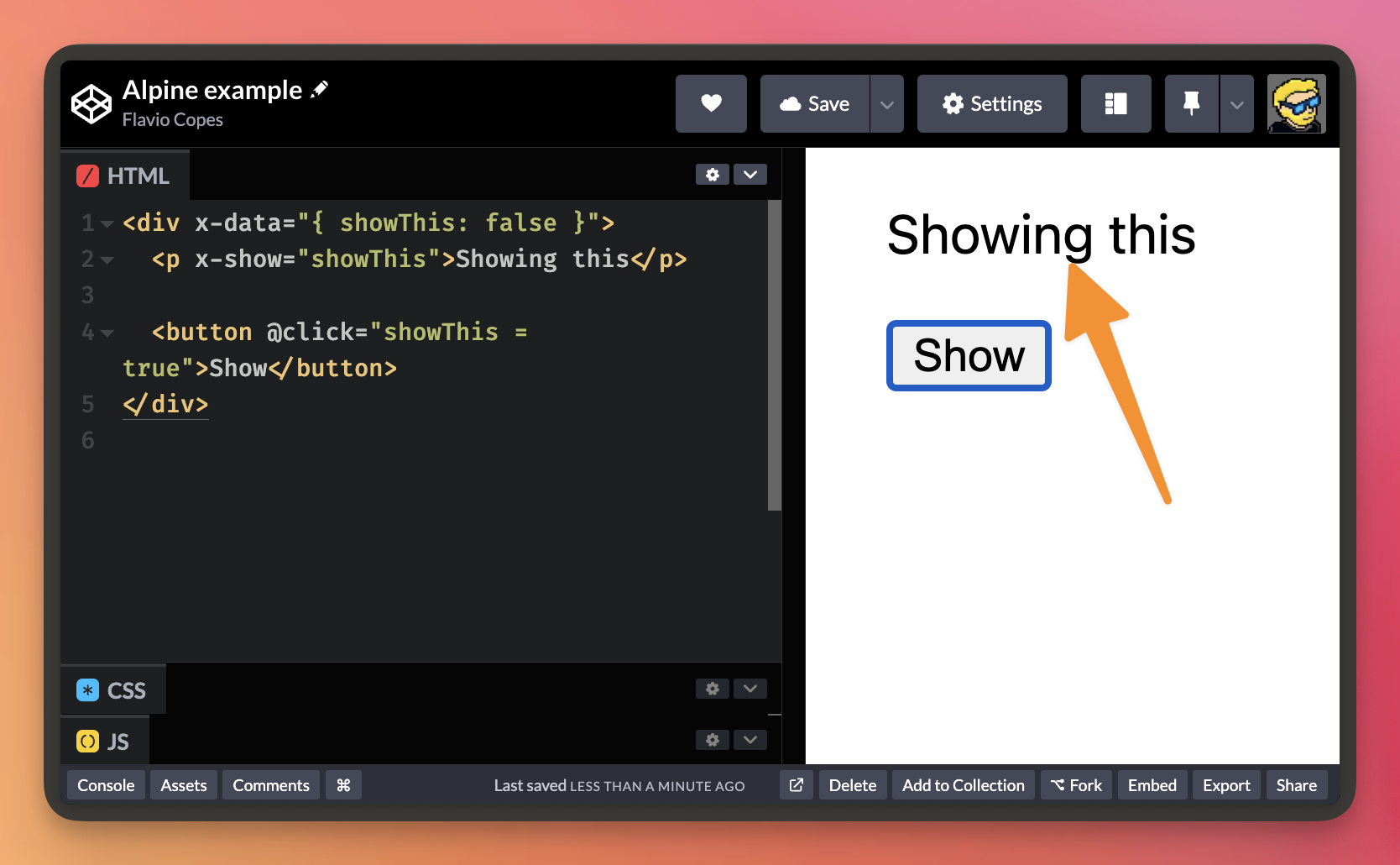Open the Settings button
The width and height of the screenshot is (1400, 865).
click(x=992, y=103)
